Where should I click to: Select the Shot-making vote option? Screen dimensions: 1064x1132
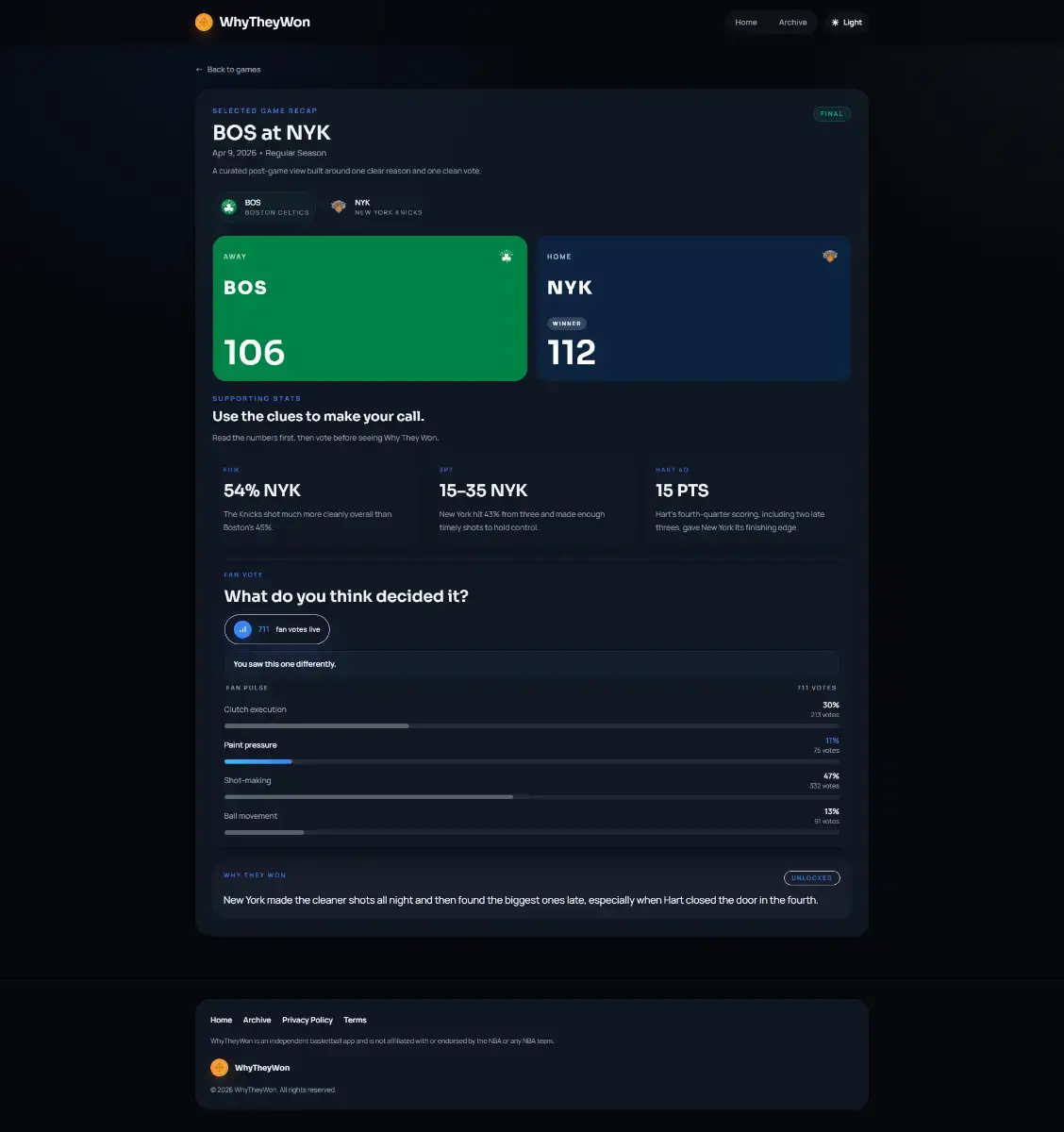532,786
